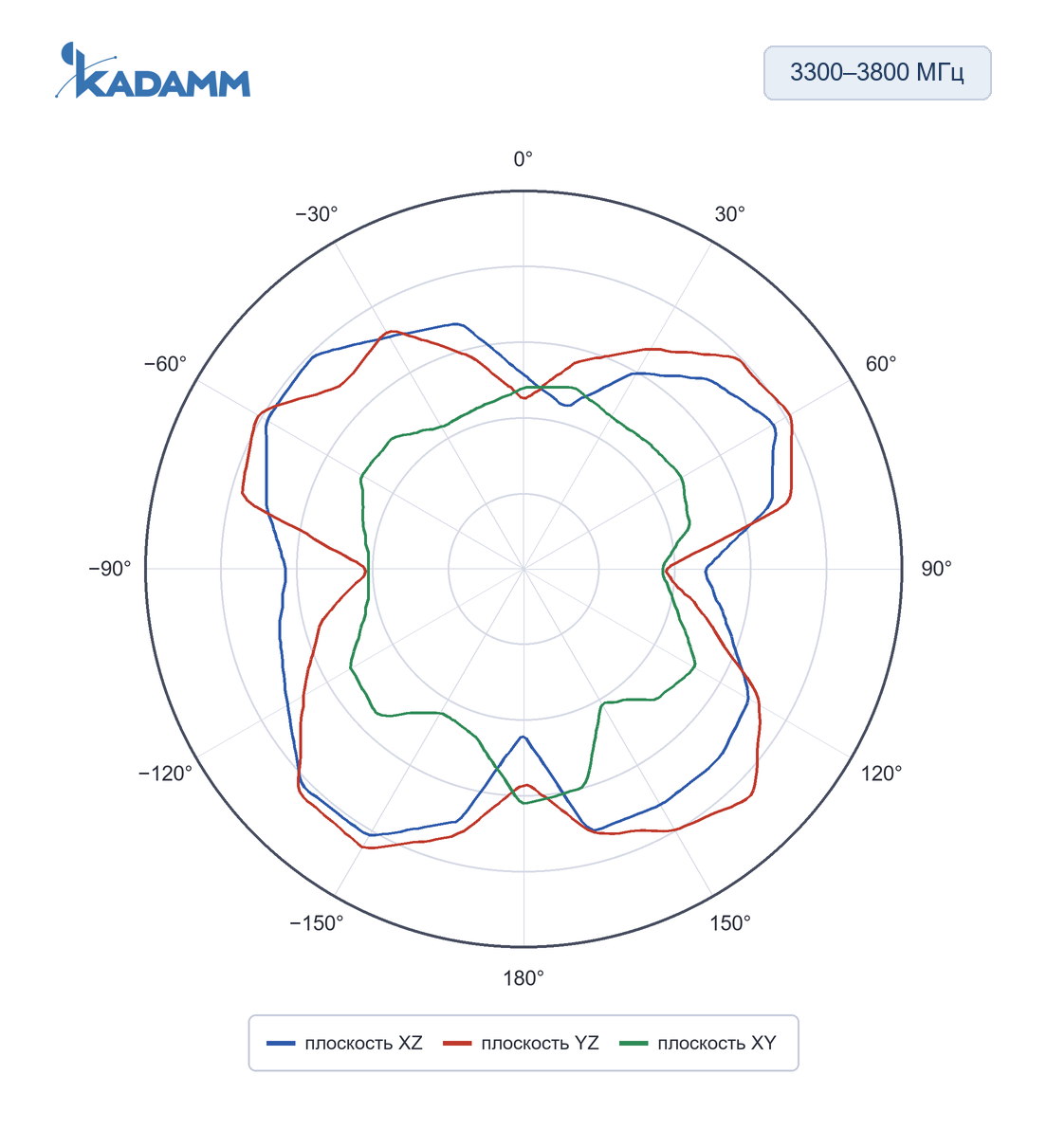Click the −150° angle label

(x=317, y=923)
